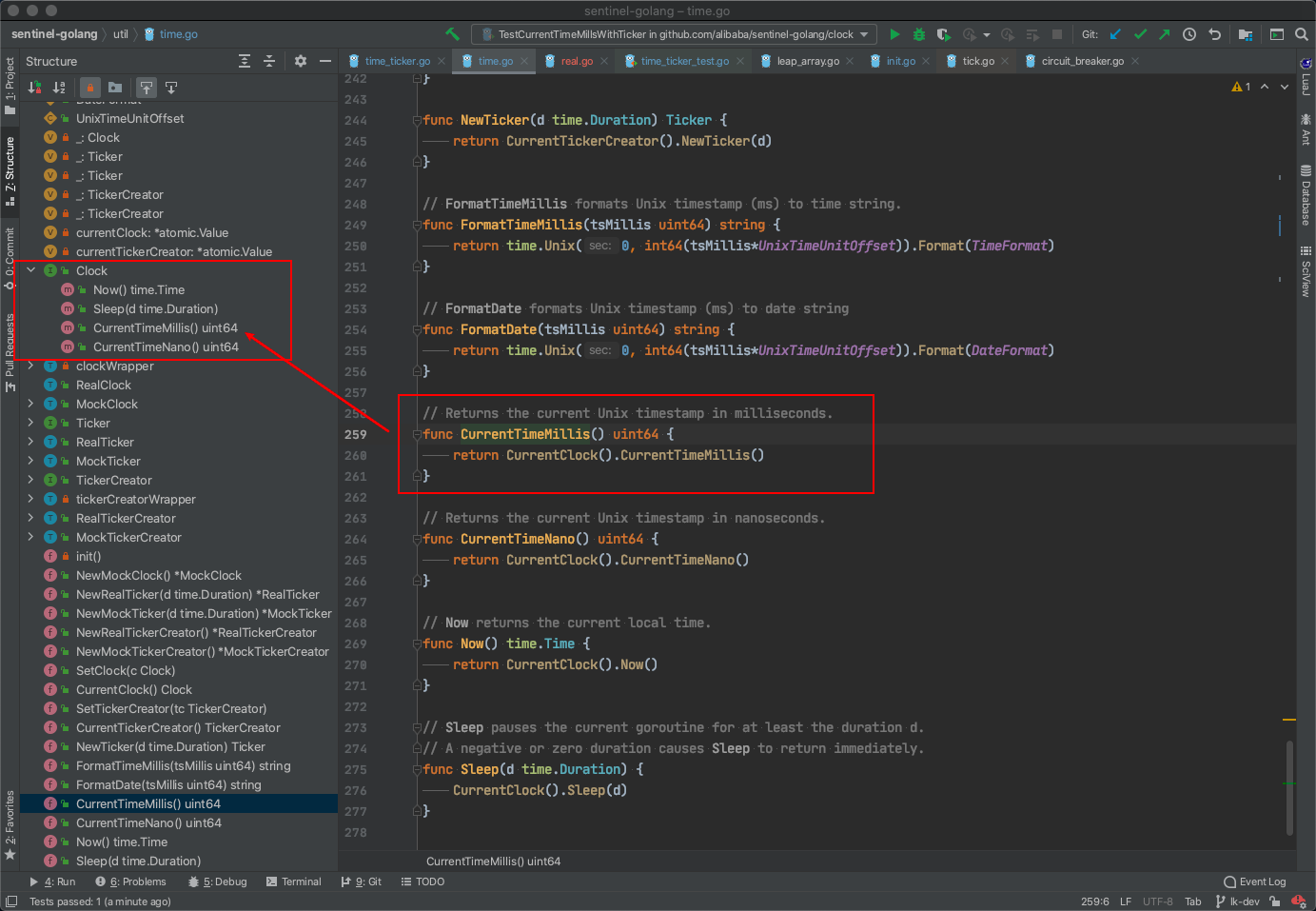This screenshot has width=1316, height=911.
Task: Collapse all nodes in Structure panel
Action: click(x=269, y=61)
